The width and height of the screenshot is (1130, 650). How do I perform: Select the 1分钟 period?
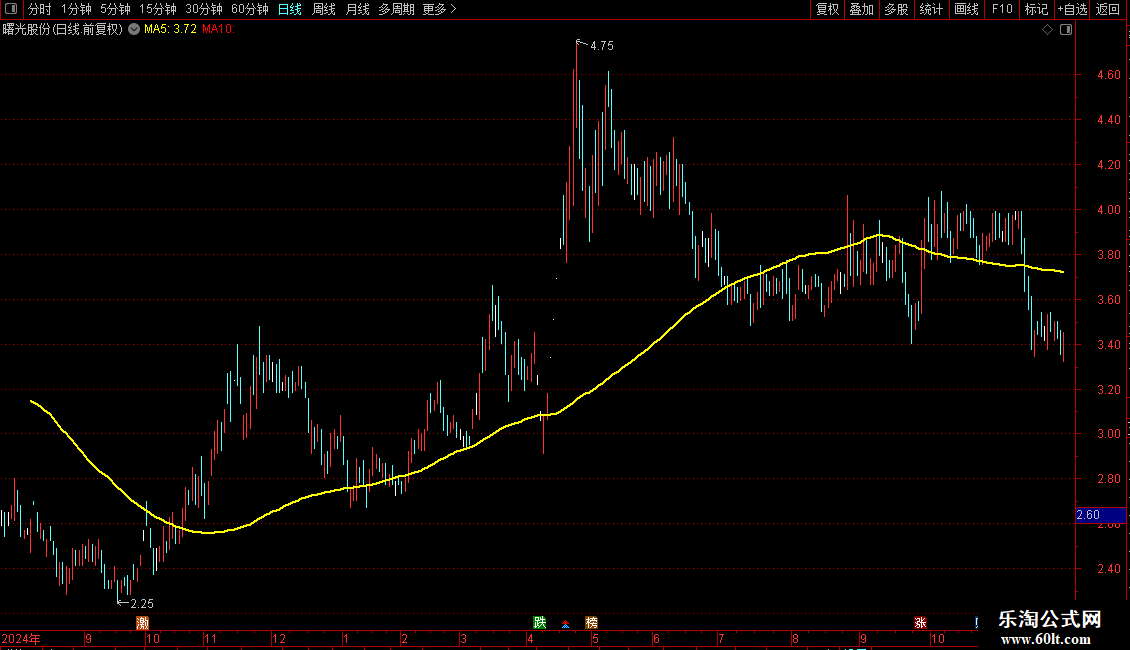[76, 9]
